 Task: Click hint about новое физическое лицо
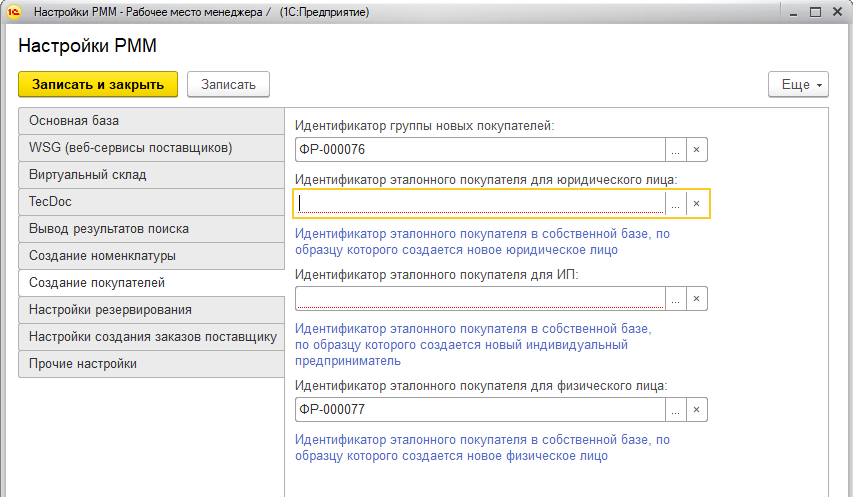tap(482, 448)
